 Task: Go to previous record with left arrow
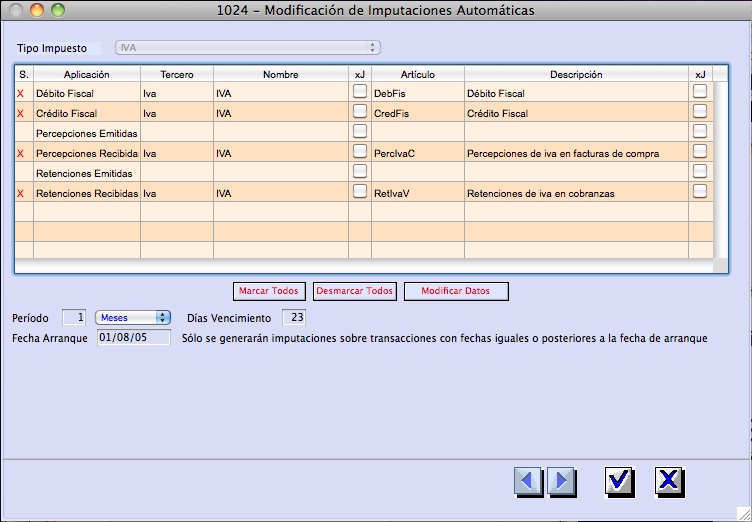pyautogui.click(x=528, y=481)
